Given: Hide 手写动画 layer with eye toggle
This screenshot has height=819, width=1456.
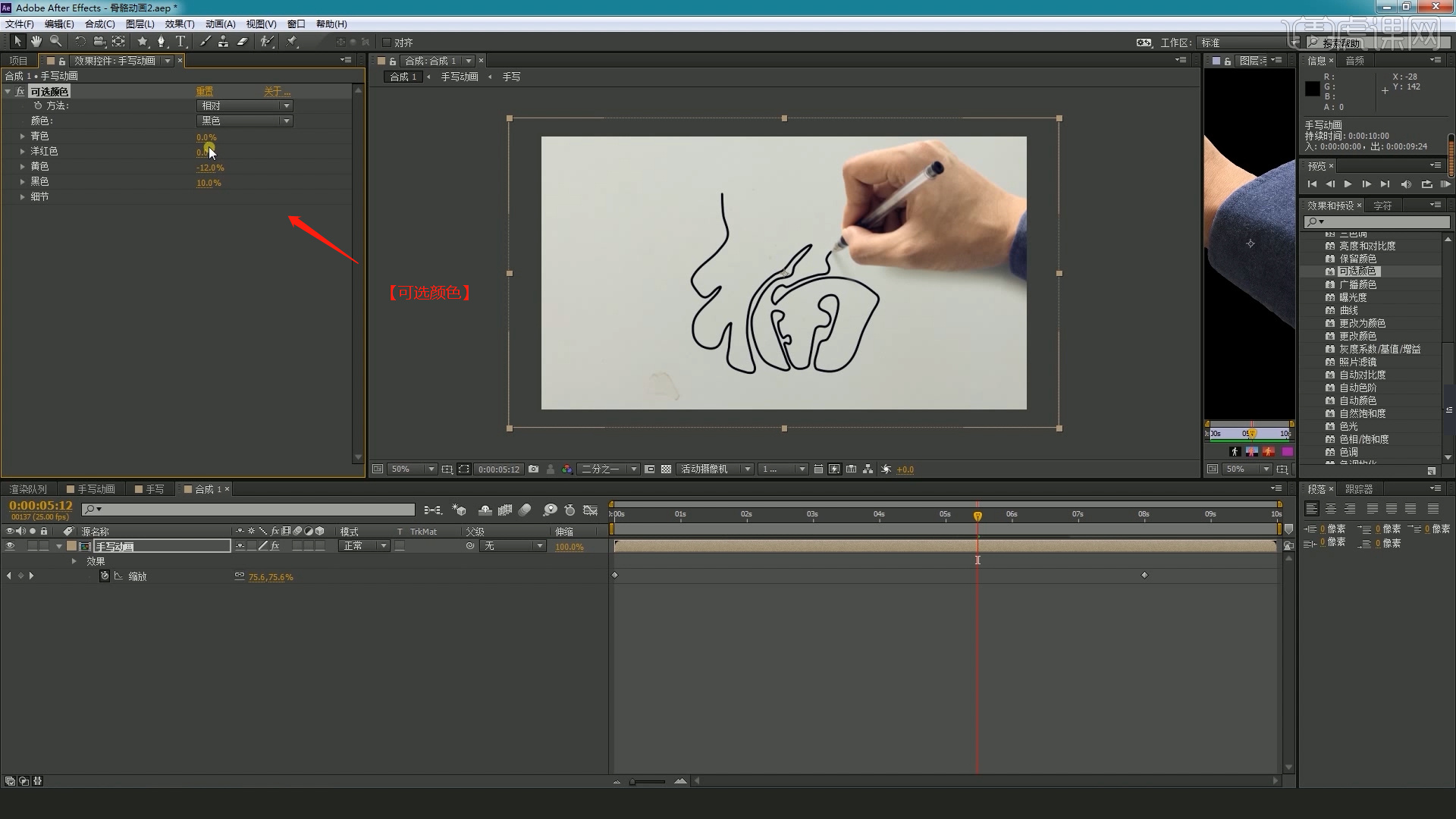Looking at the screenshot, I should pyautogui.click(x=10, y=546).
